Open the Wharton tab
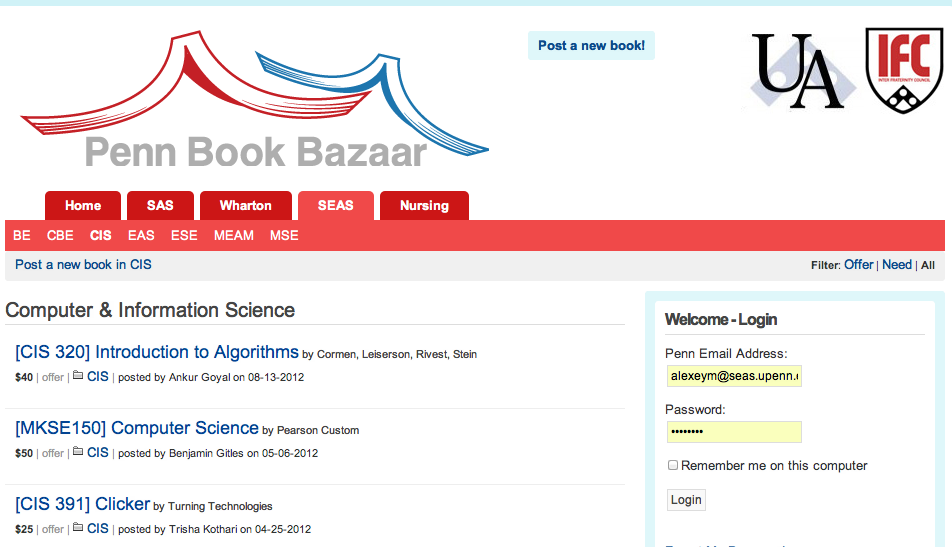 246,206
